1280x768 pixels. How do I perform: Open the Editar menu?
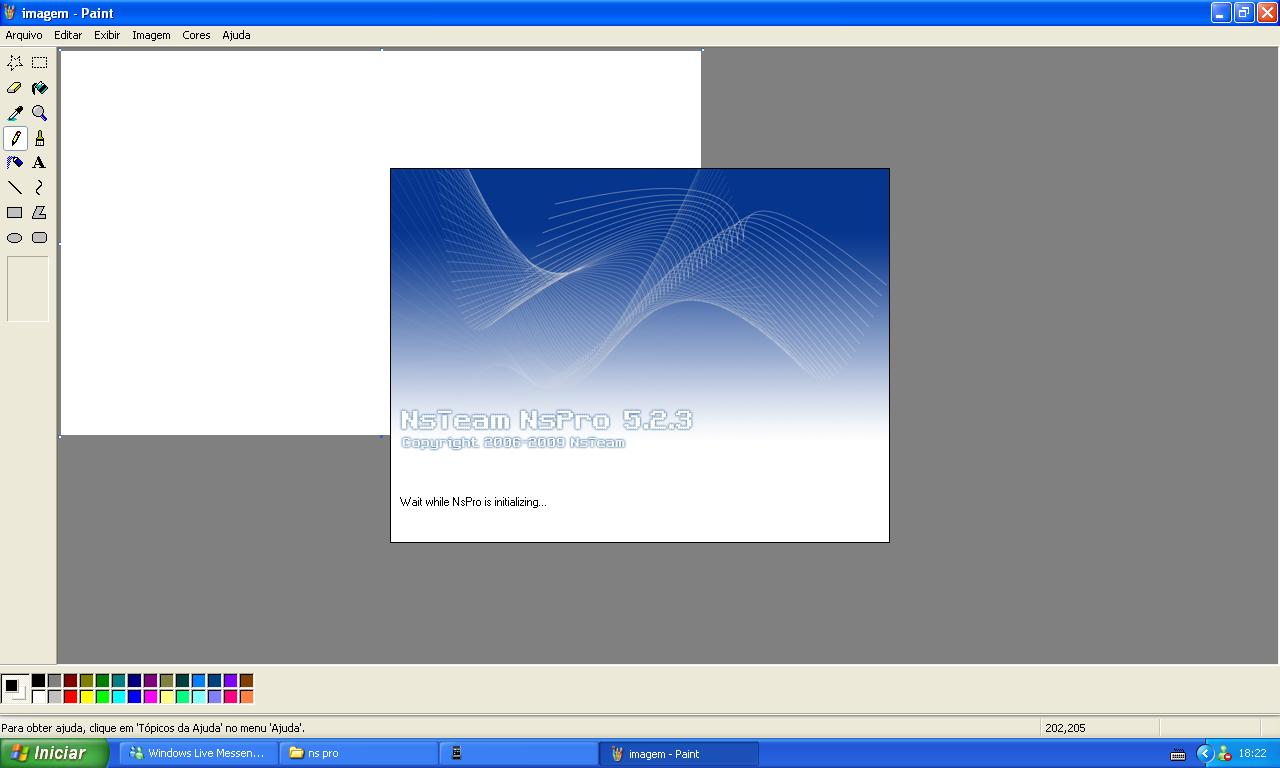pyautogui.click(x=68, y=35)
